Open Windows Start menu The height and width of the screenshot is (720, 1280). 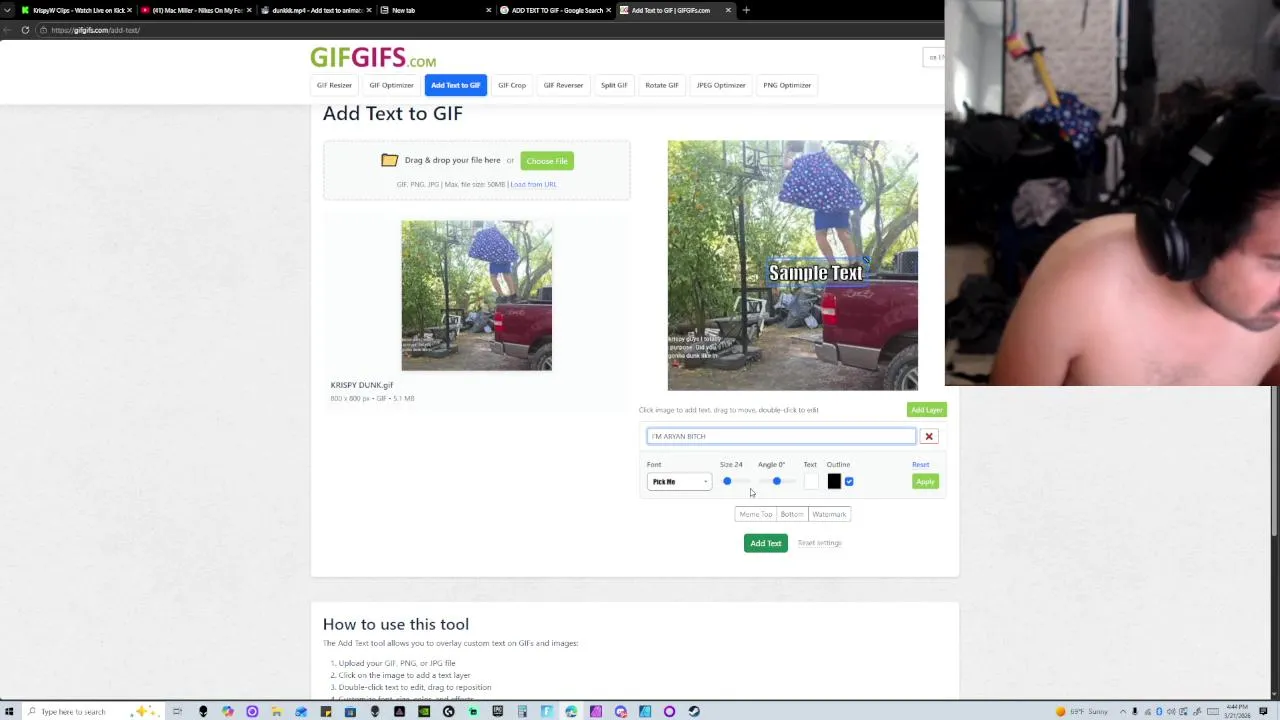pos(9,712)
